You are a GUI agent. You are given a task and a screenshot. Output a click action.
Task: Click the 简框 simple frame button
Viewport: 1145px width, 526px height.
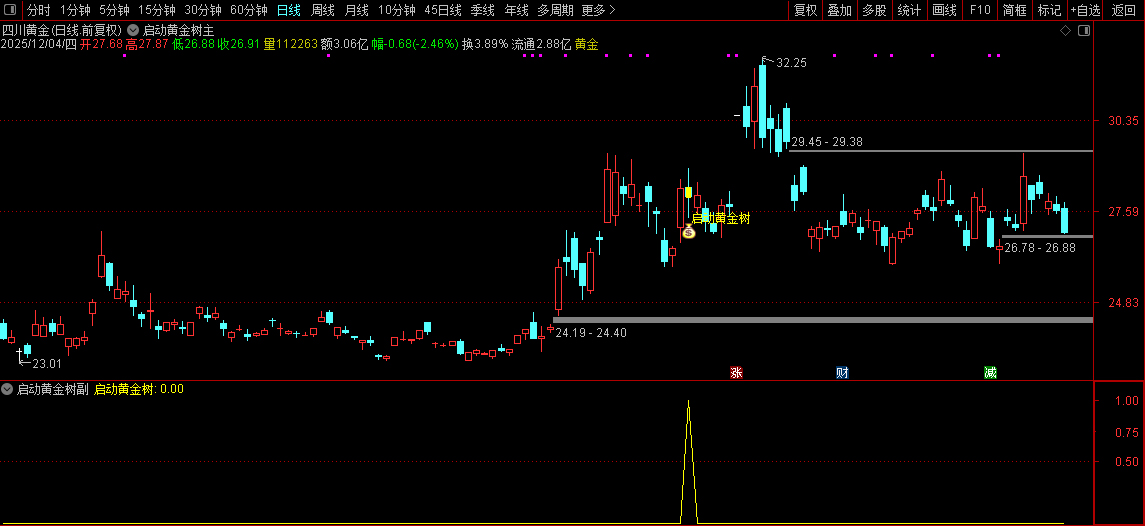click(1015, 10)
